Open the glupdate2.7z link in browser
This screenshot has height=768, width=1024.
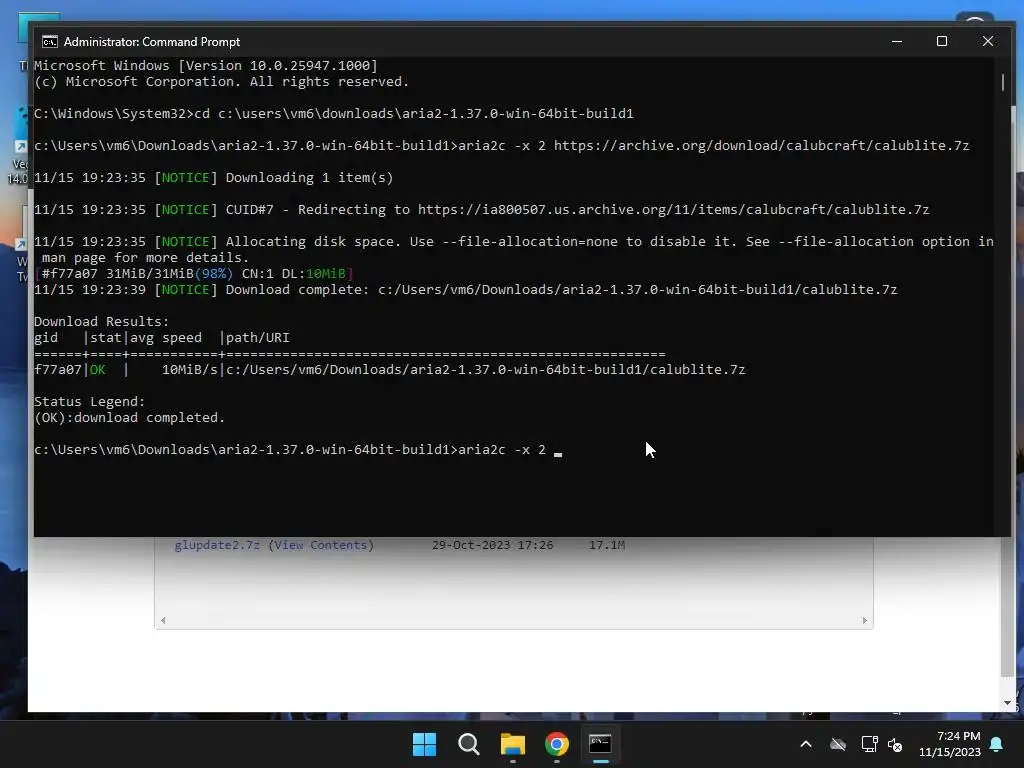point(217,545)
